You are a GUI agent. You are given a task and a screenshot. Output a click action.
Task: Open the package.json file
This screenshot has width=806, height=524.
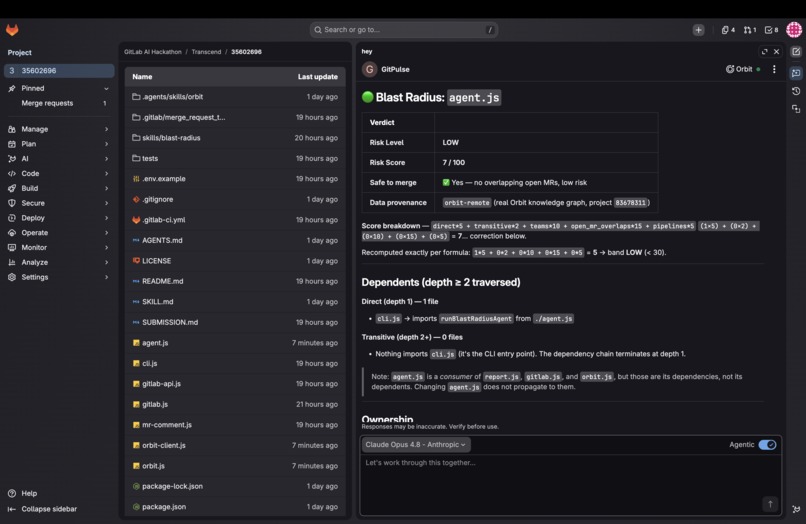point(164,507)
